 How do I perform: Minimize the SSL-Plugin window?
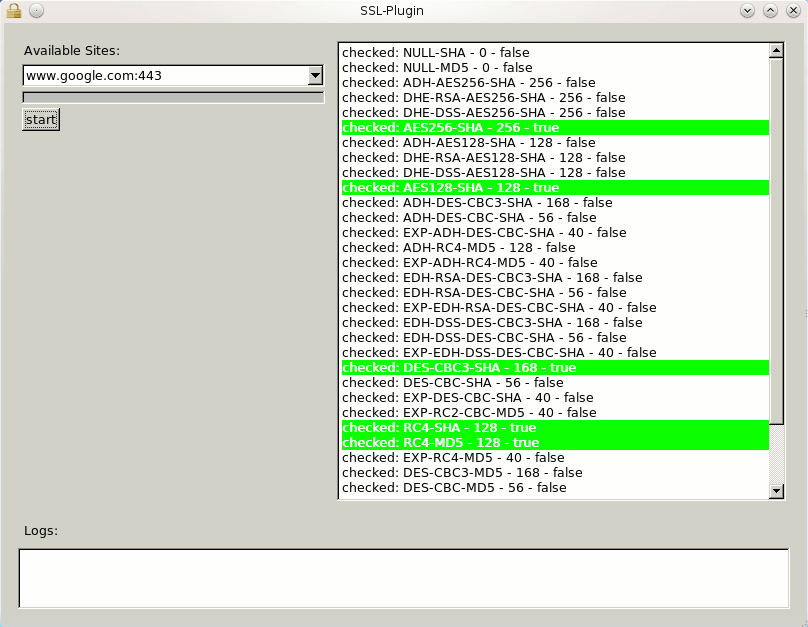tap(747, 10)
